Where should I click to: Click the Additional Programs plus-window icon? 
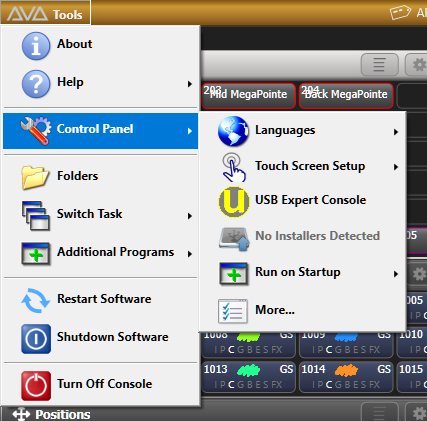click(36, 254)
